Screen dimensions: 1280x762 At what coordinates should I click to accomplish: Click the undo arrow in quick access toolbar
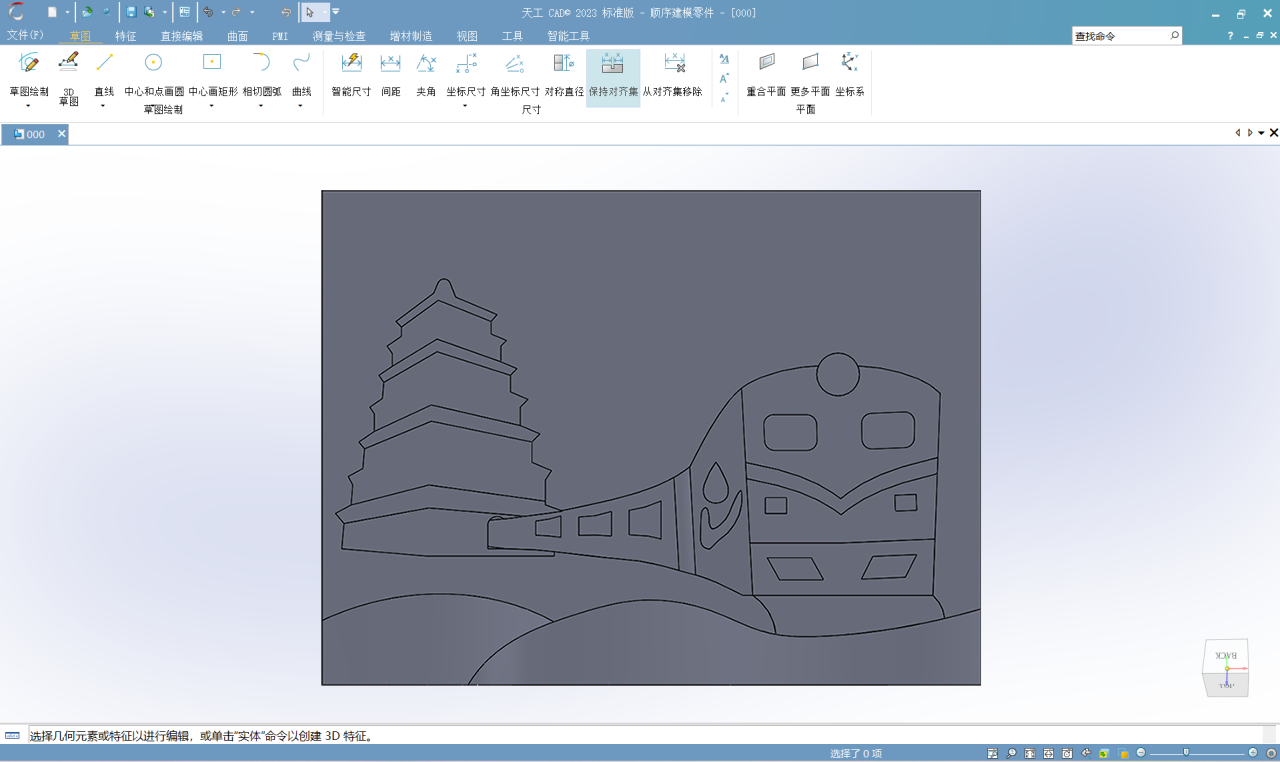208,12
